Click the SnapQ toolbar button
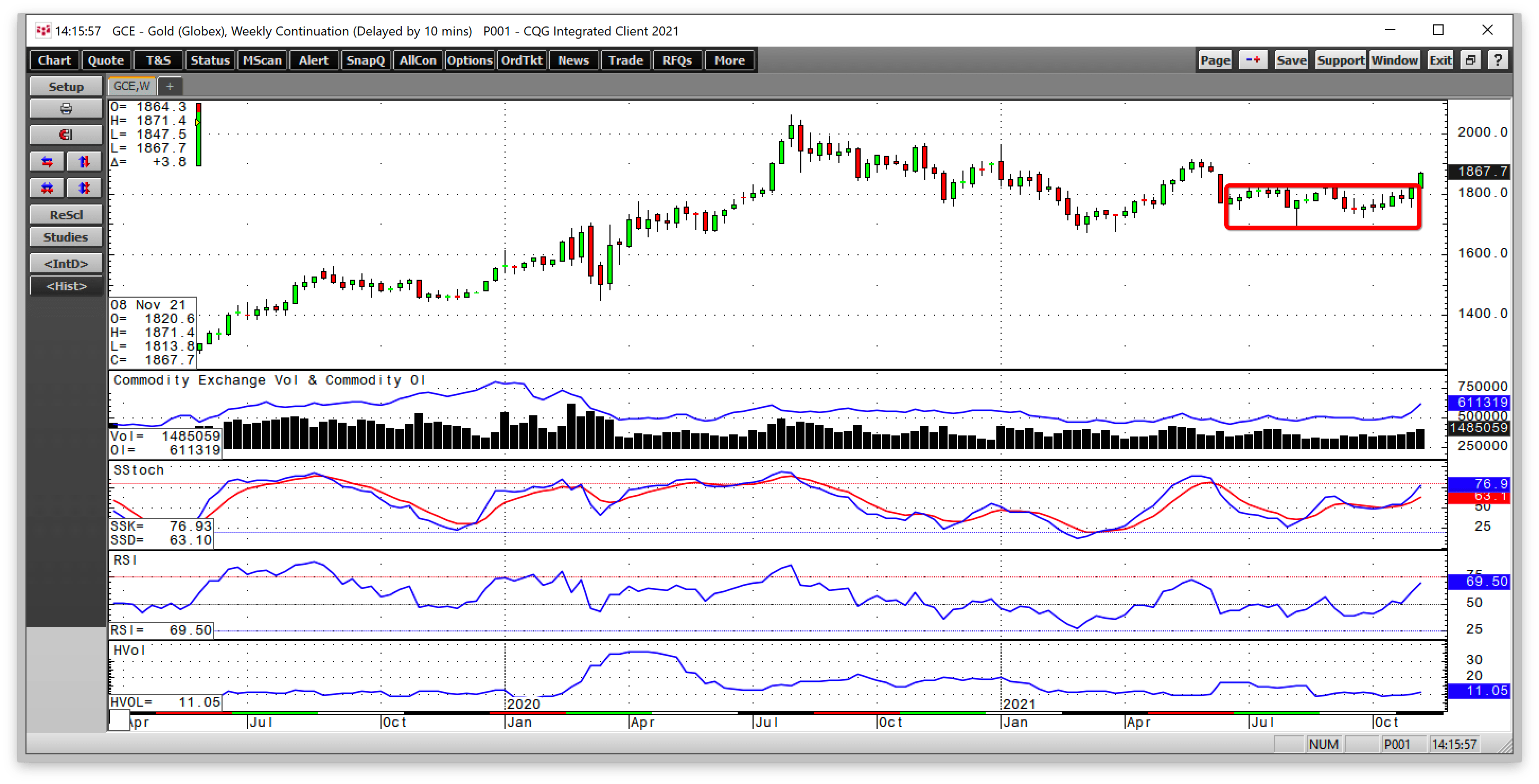The image size is (1539, 784). [x=366, y=60]
